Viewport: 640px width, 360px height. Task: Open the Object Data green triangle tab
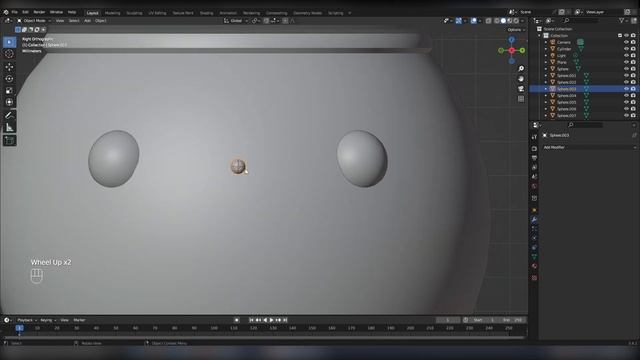534,257
